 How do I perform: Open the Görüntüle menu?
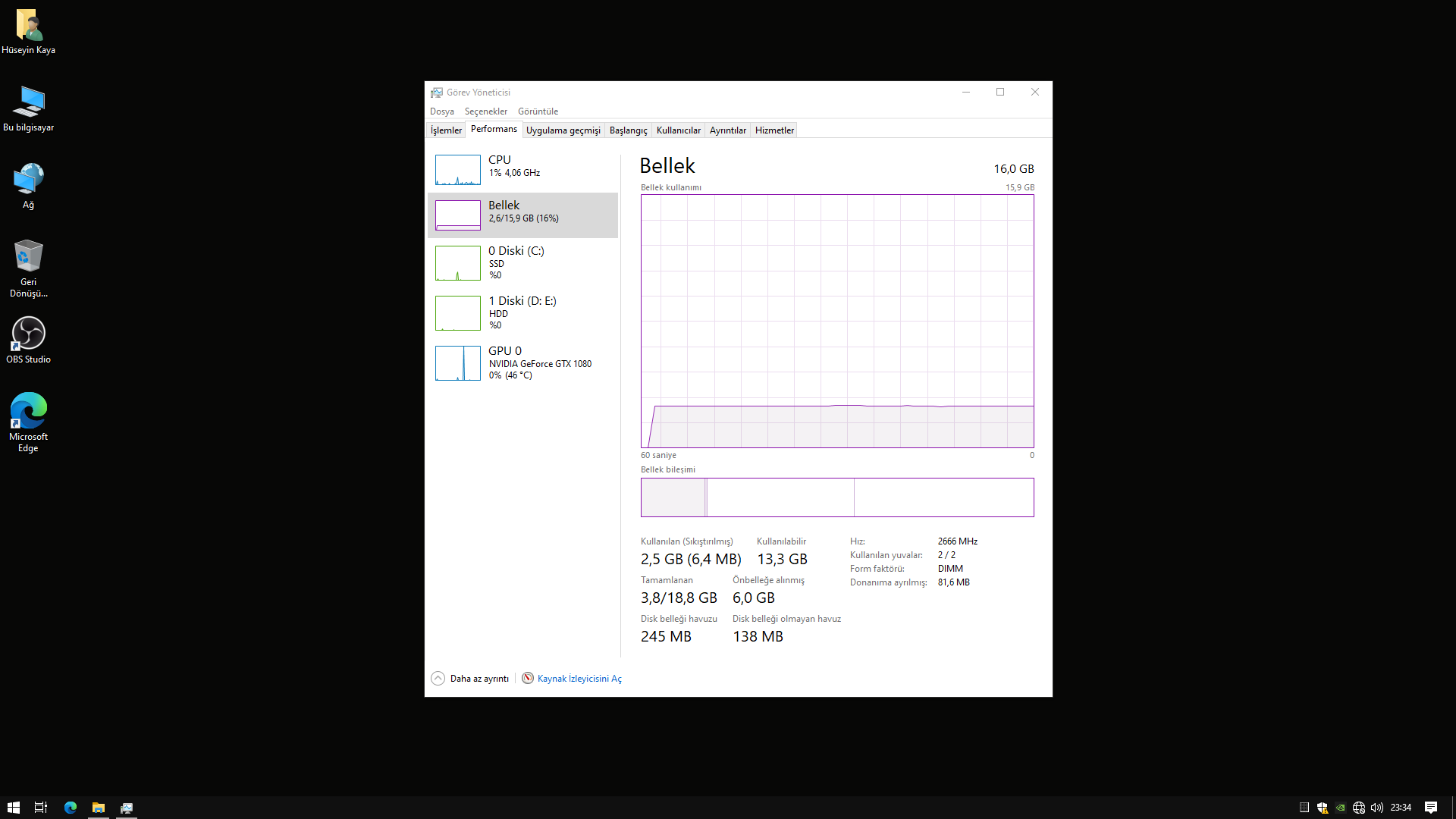pos(538,111)
